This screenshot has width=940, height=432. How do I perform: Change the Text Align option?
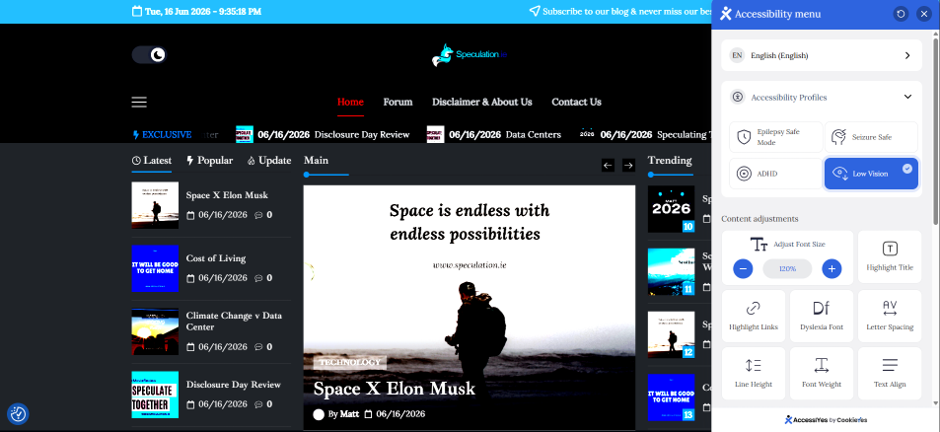[x=890, y=373]
